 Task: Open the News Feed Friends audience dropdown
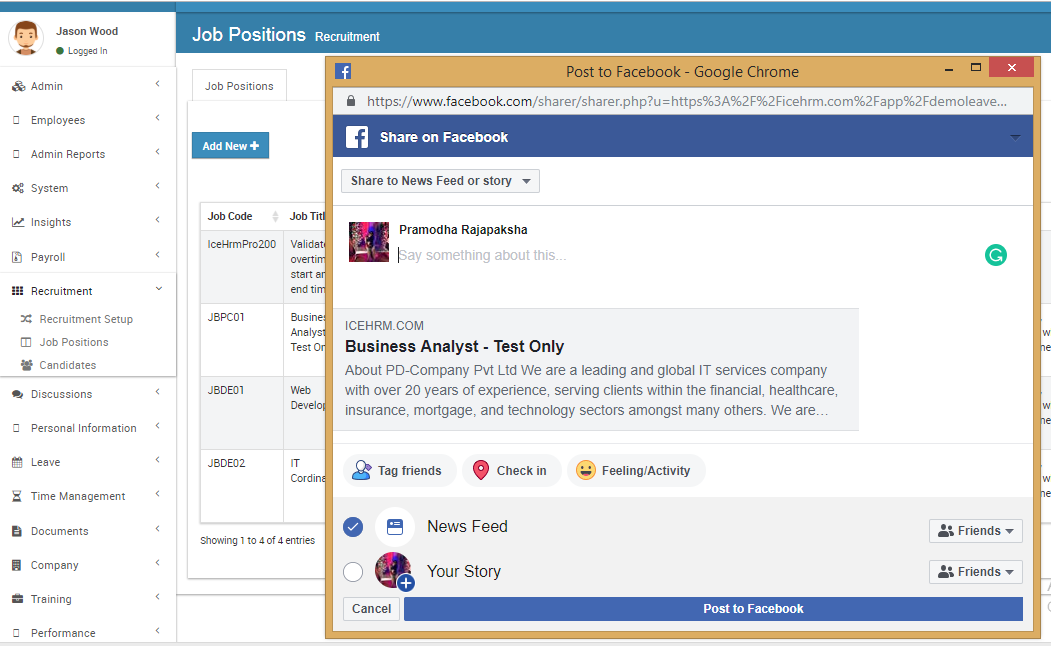pos(976,531)
